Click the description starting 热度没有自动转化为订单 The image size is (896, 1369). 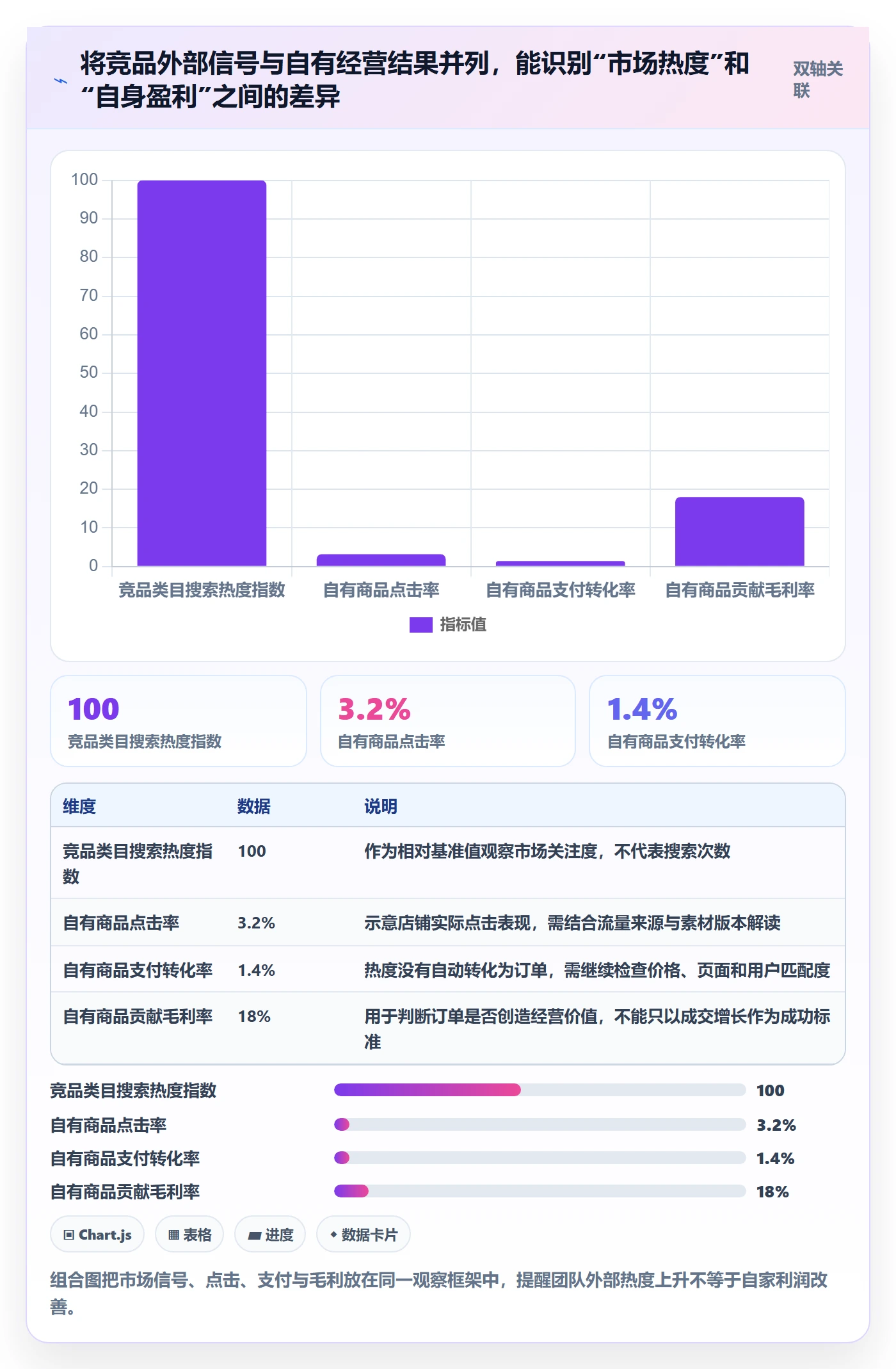[x=597, y=970]
